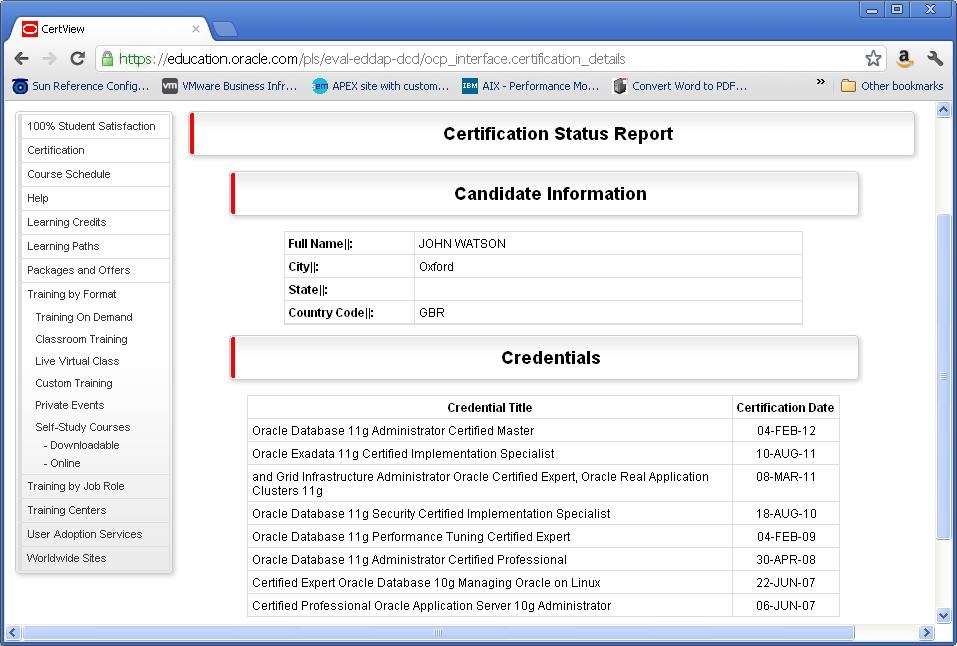Screen dimensions: 957x646
Task: Open the Other bookmarks folder
Action: coord(892,86)
